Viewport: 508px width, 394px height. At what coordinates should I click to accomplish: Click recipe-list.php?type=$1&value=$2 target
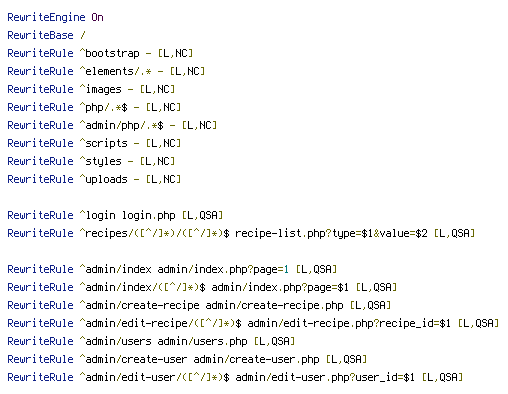pos(331,233)
